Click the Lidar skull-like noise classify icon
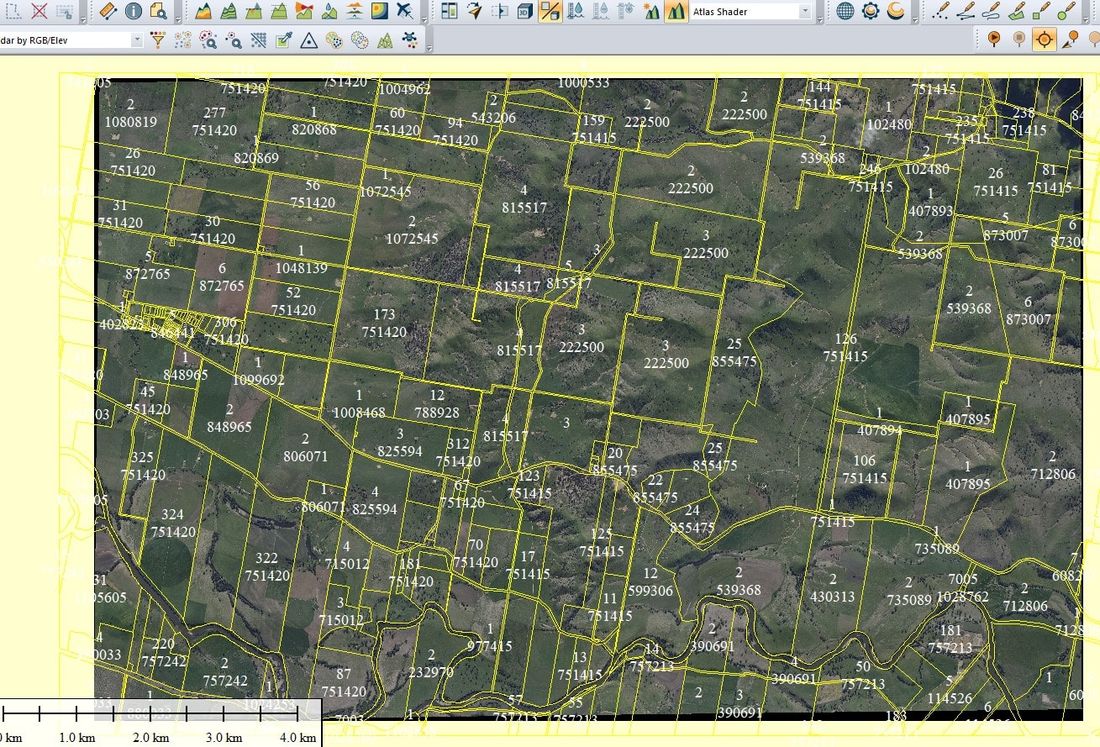1100x747 pixels. 410,40
